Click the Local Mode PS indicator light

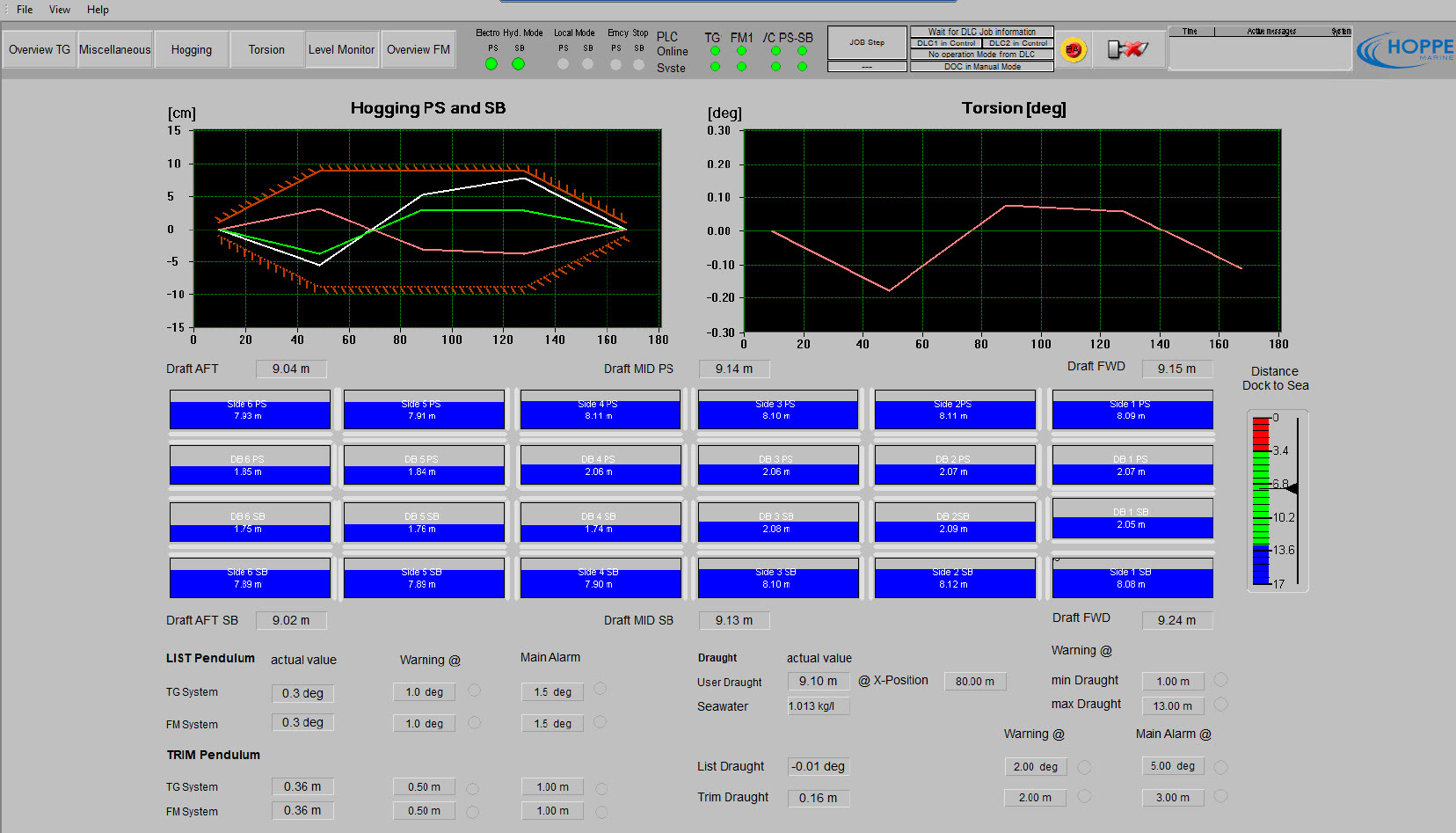563,64
